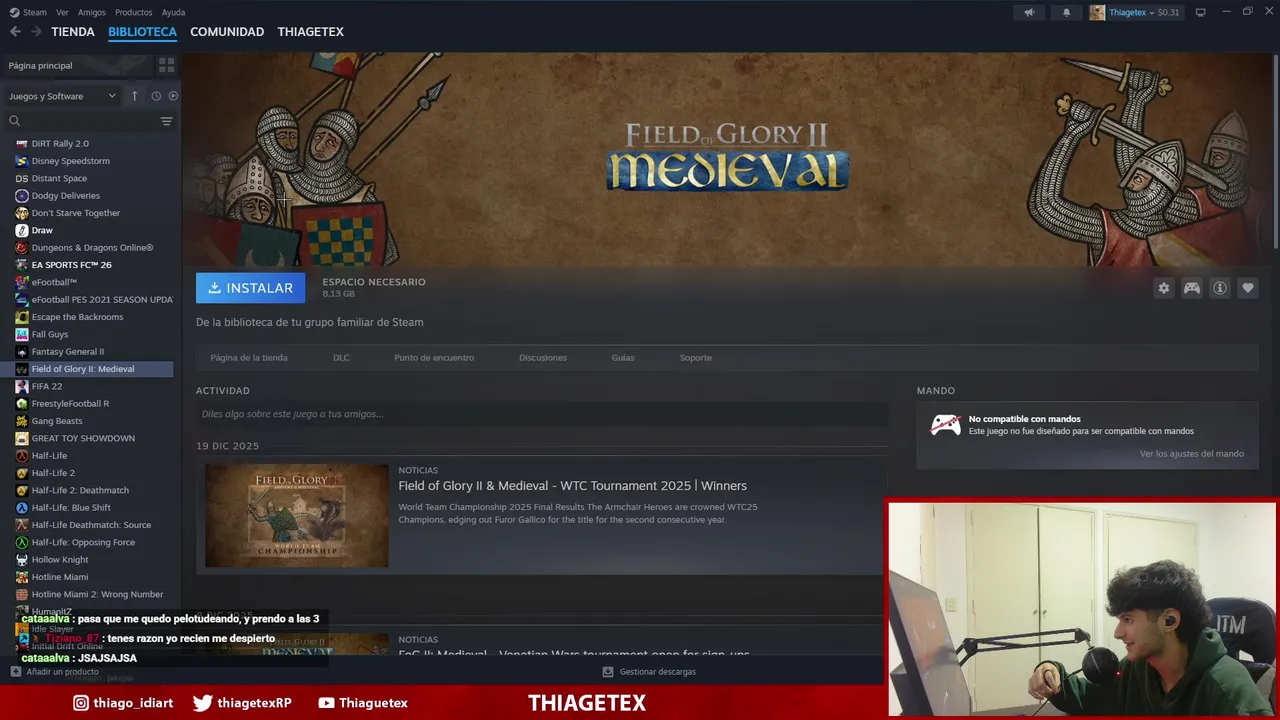Viewport: 1280px width, 720px height.
Task: Open Punto de encuentro link
Action: click(x=434, y=358)
